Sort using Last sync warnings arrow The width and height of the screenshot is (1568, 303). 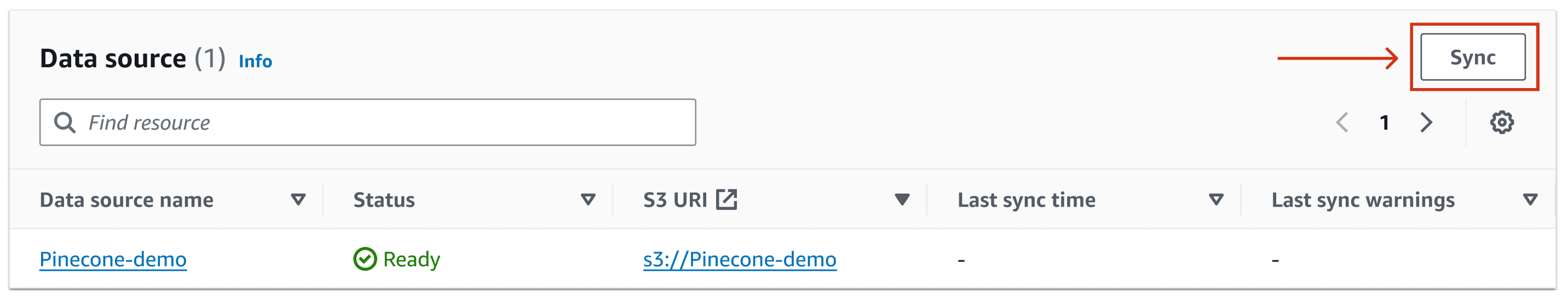(1530, 200)
